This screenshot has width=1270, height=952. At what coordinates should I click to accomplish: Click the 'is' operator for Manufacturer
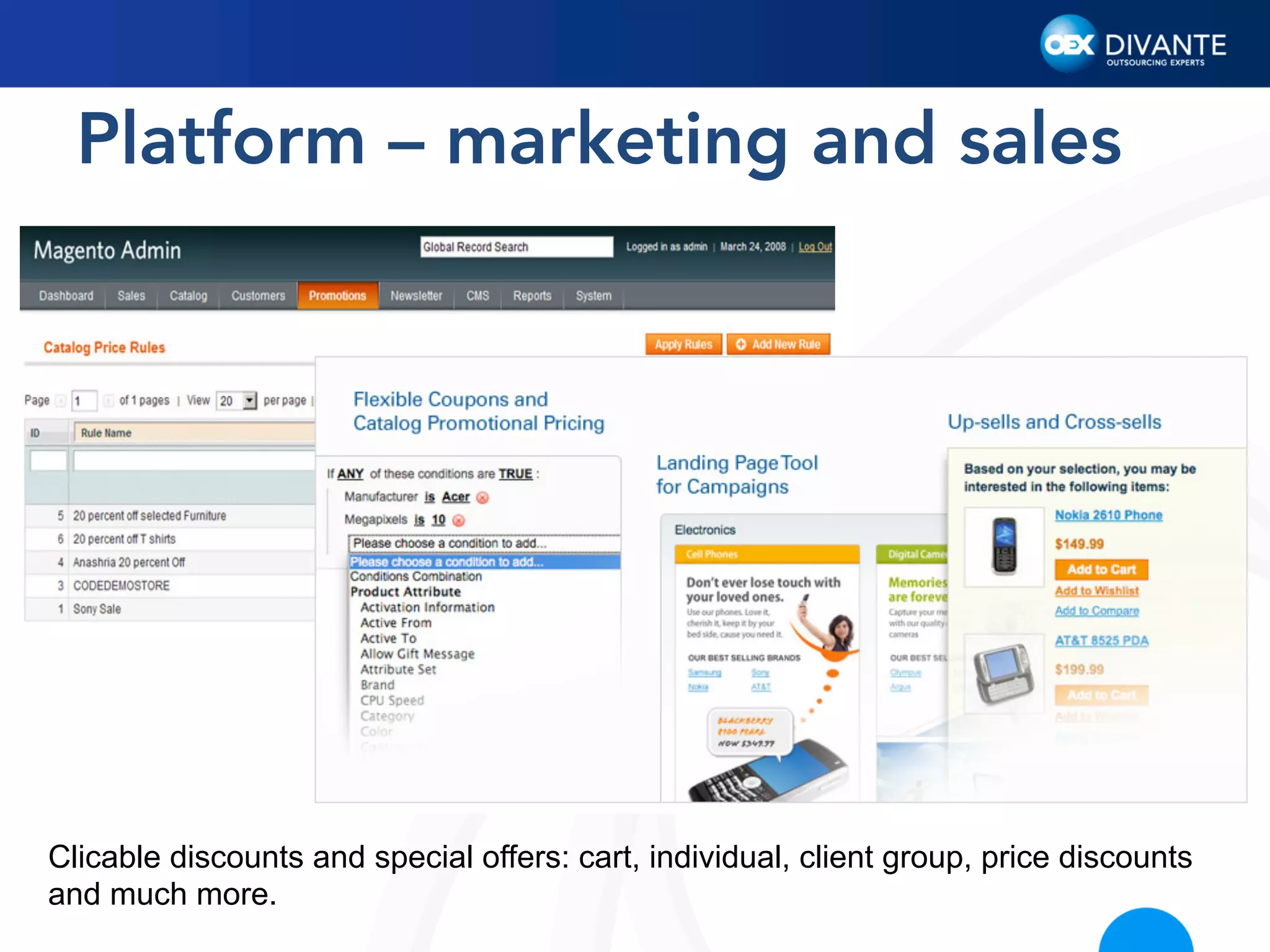430,497
